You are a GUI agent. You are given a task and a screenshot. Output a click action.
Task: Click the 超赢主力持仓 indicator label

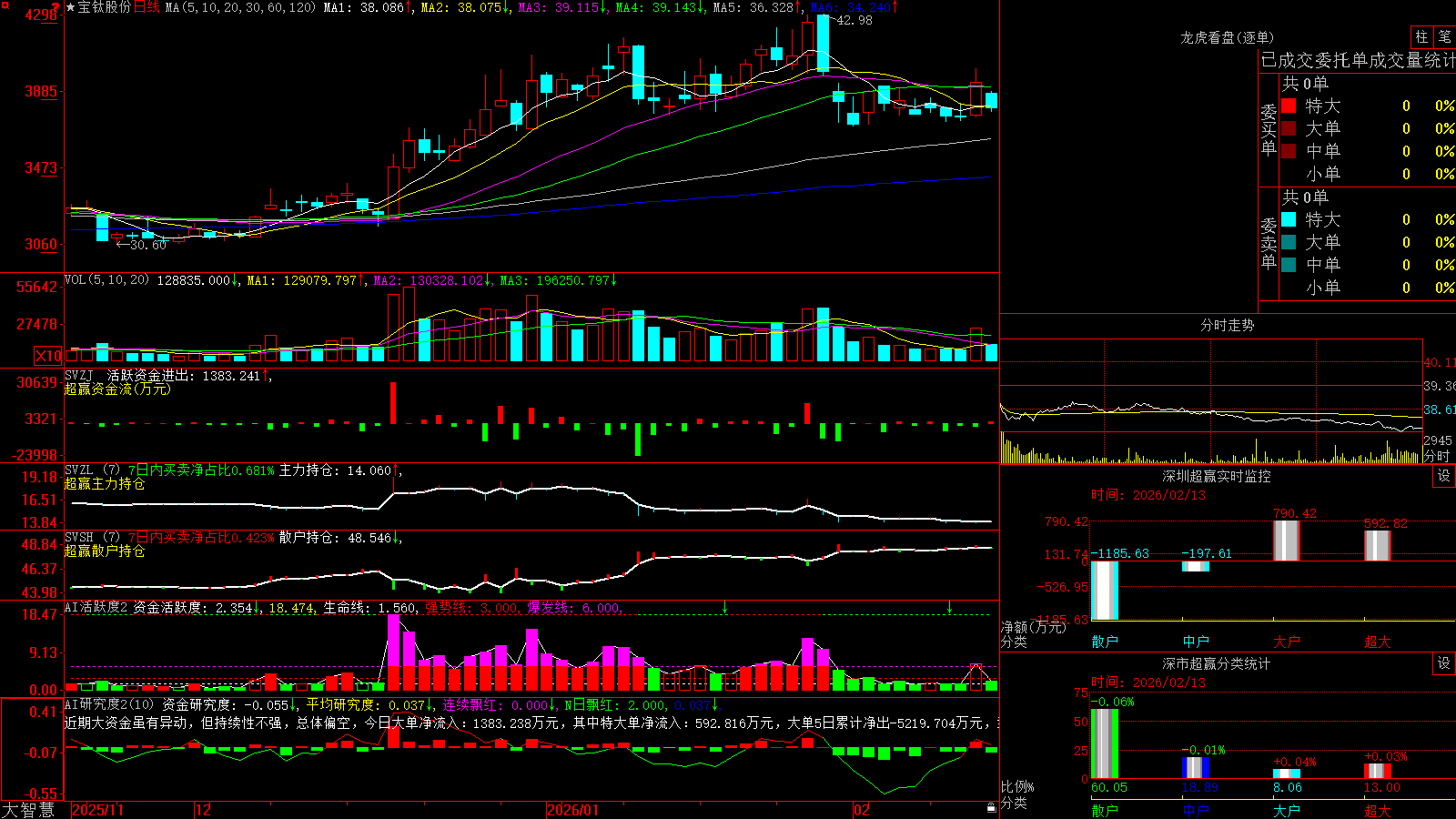click(x=105, y=483)
